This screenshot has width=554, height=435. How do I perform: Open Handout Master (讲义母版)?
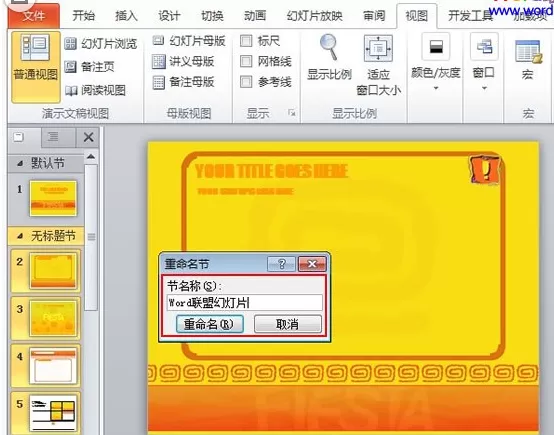tap(183, 61)
